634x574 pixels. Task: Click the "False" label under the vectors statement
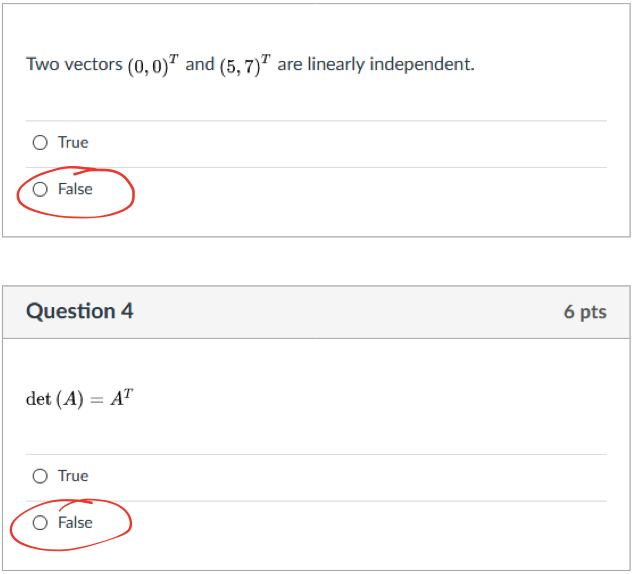[x=75, y=189]
